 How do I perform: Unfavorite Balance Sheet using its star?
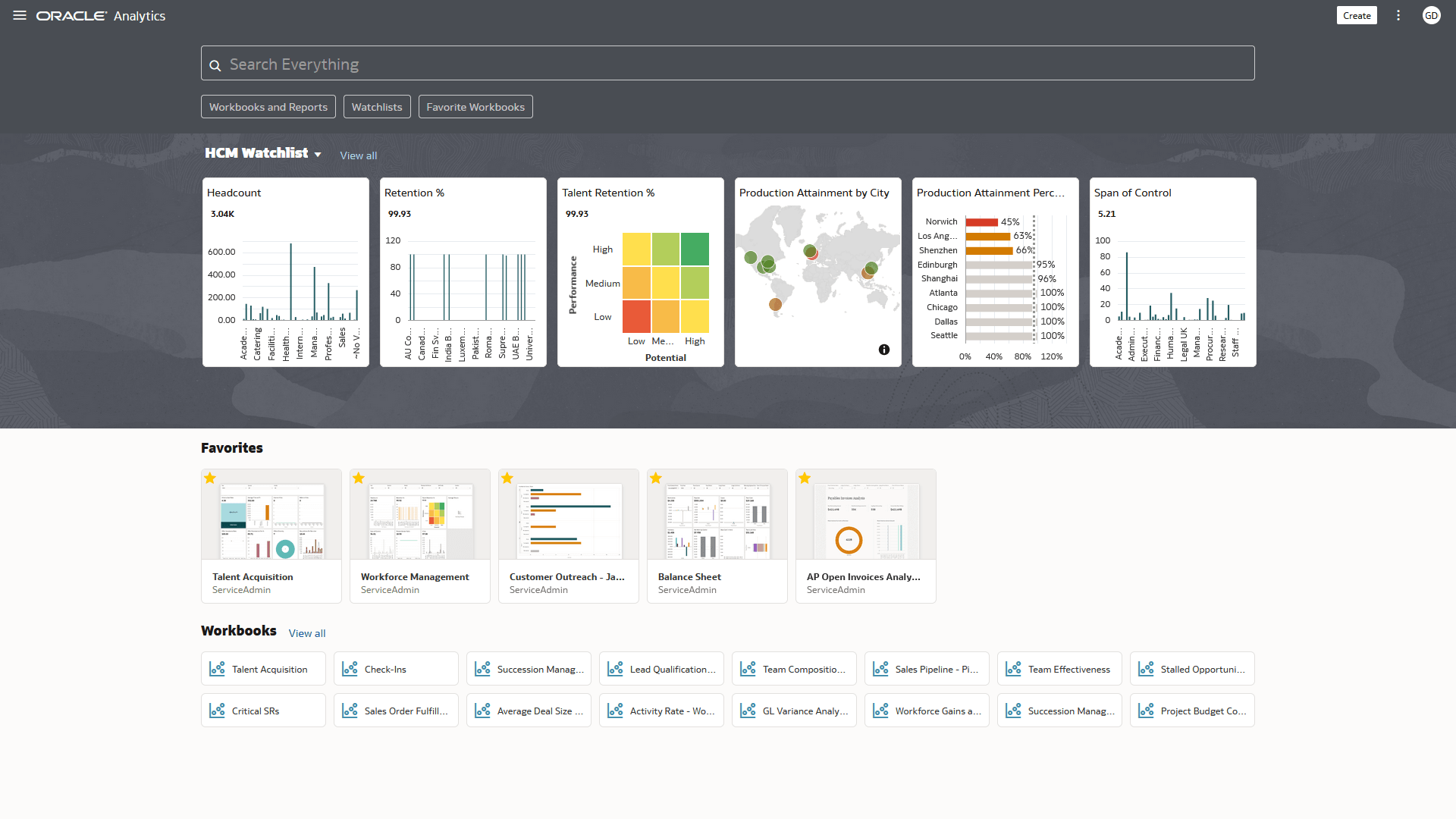click(656, 478)
